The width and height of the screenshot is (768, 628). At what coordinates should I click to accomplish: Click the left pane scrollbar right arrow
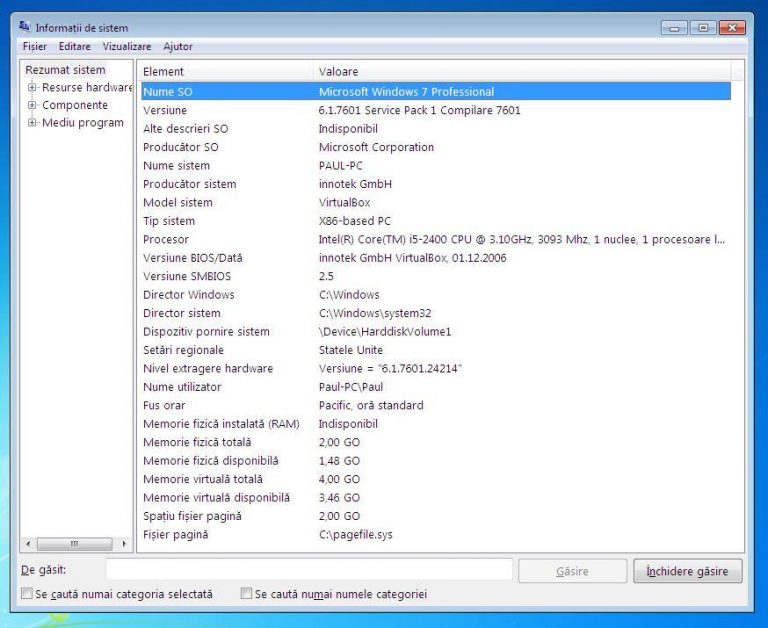pyautogui.click(x=124, y=544)
